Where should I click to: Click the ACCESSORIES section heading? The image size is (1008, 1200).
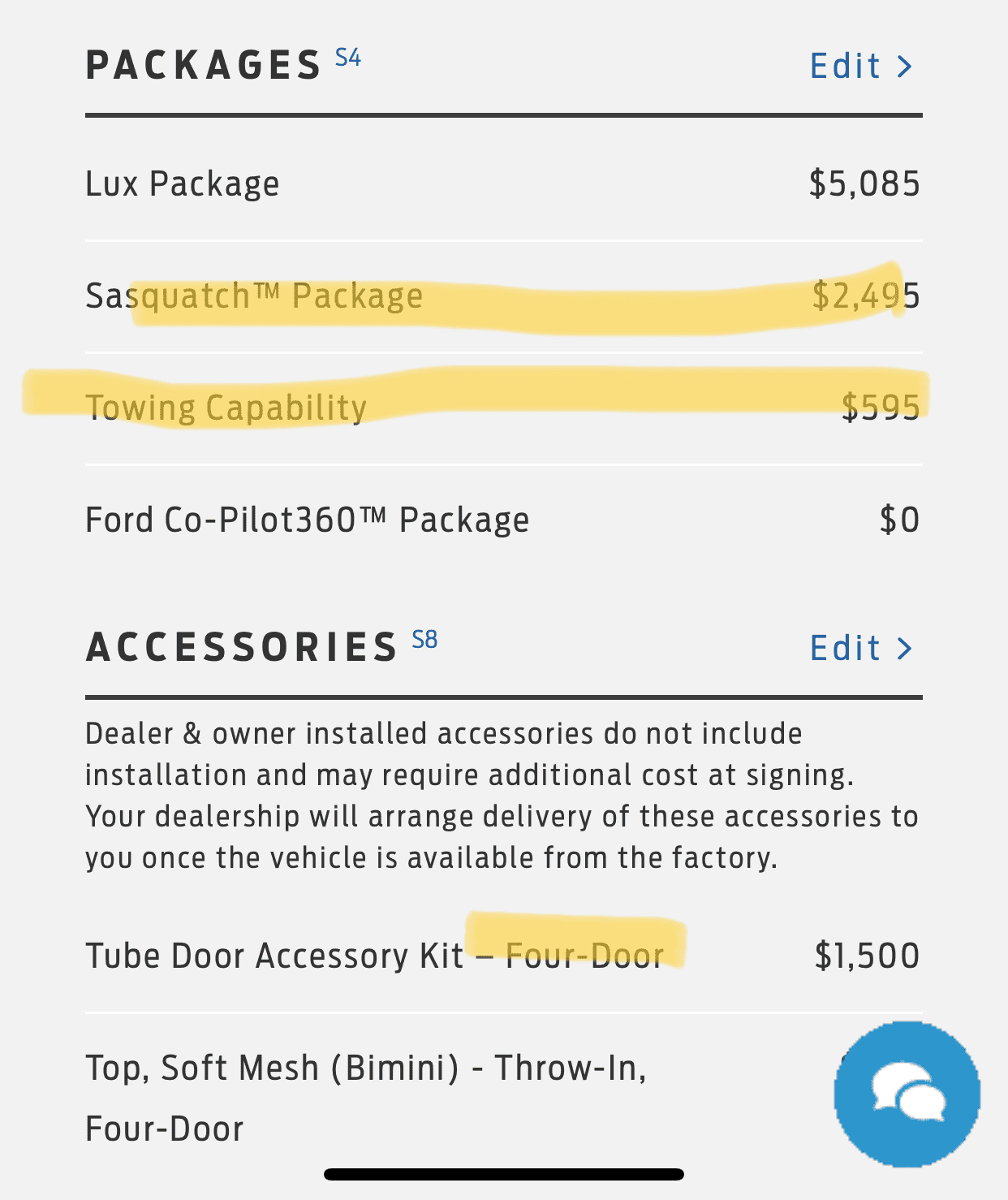point(242,648)
